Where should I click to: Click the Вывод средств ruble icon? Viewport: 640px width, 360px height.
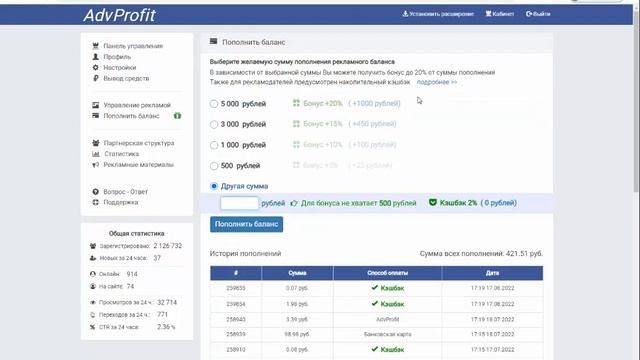(96, 78)
